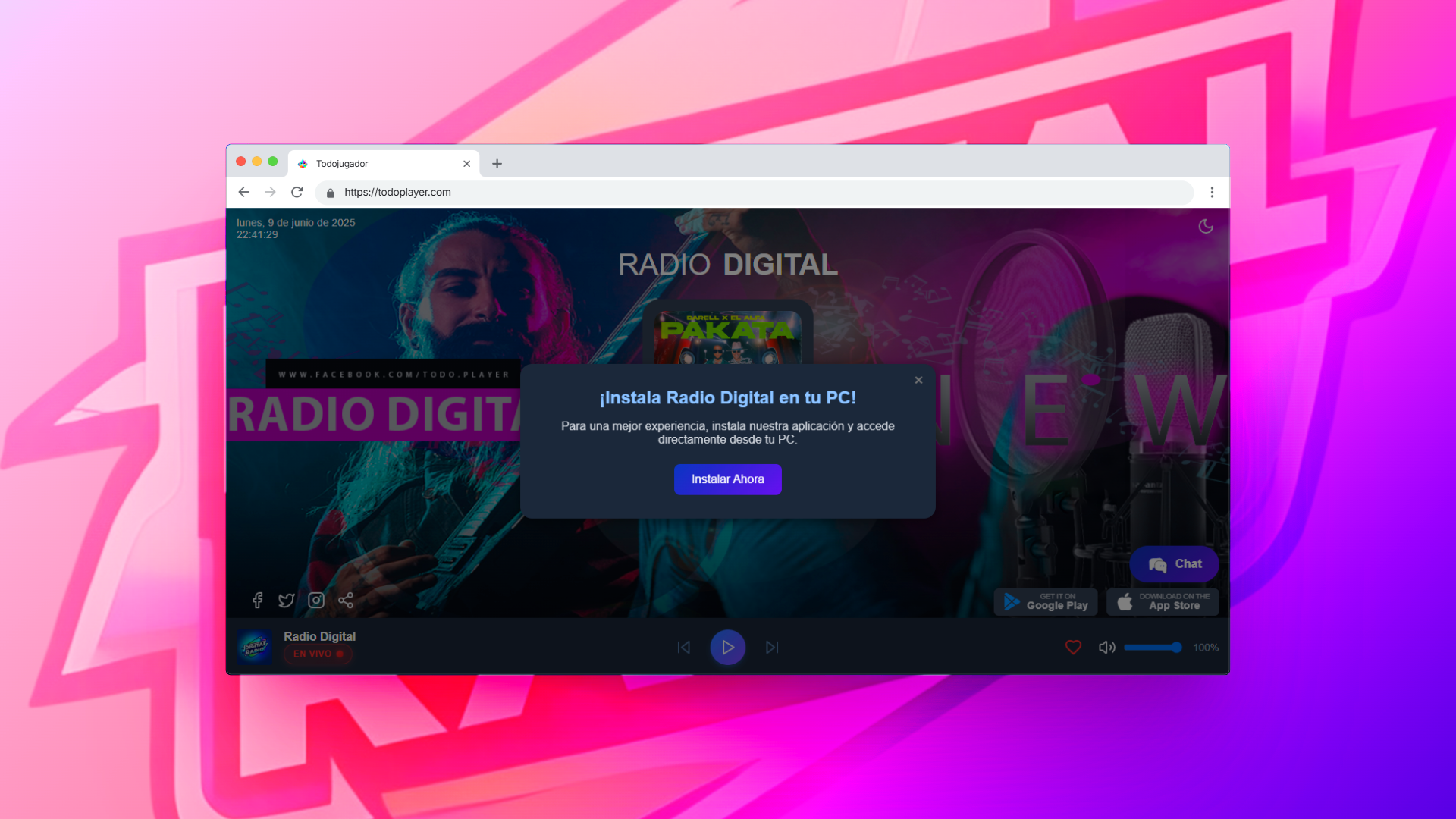Adjust the volume slider
Image resolution: width=1456 pixels, height=819 pixels.
coord(1153,648)
